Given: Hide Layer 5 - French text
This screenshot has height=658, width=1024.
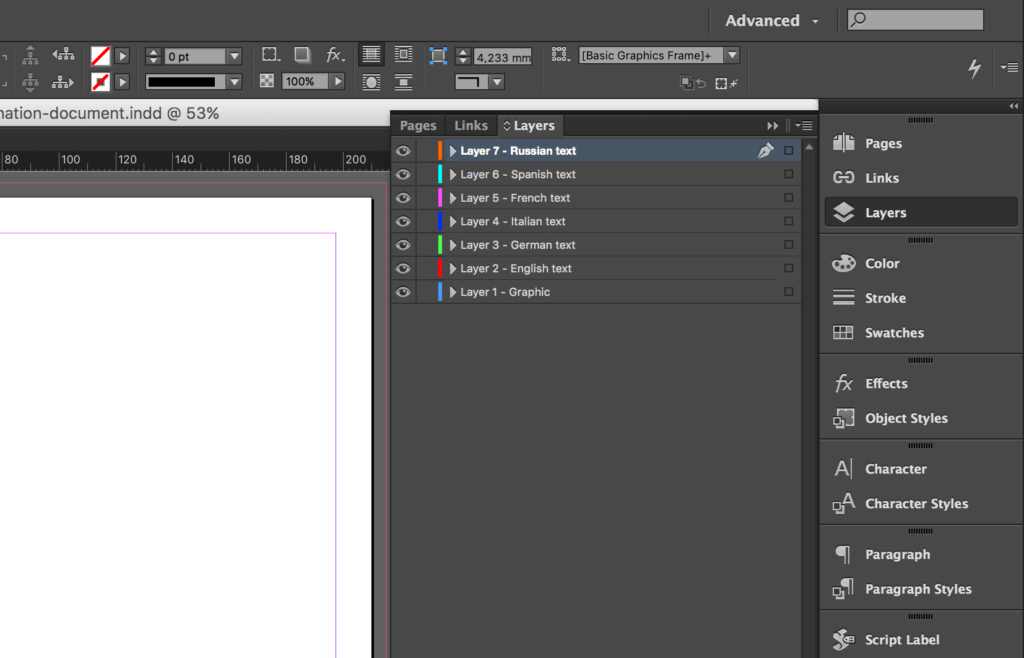Looking at the screenshot, I should (x=403, y=197).
